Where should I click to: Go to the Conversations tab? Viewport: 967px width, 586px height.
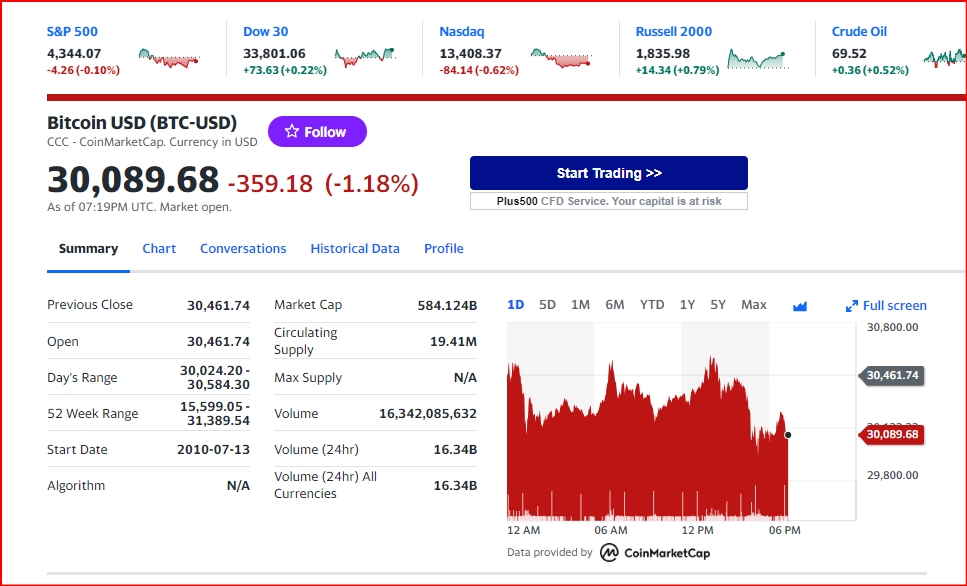243,249
